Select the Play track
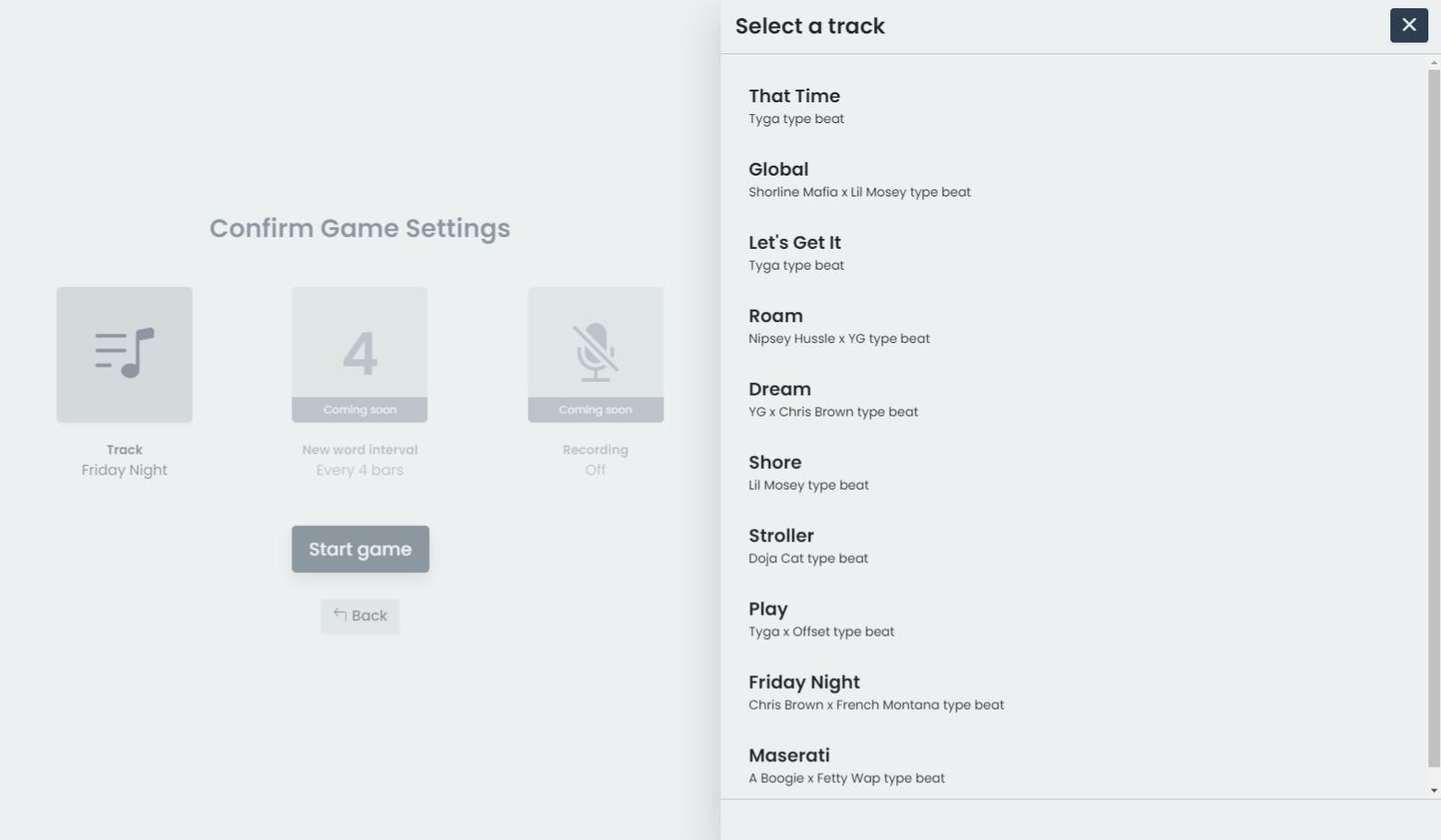The width and height of the screenshot is (1441, 840). coord(1074,619)
